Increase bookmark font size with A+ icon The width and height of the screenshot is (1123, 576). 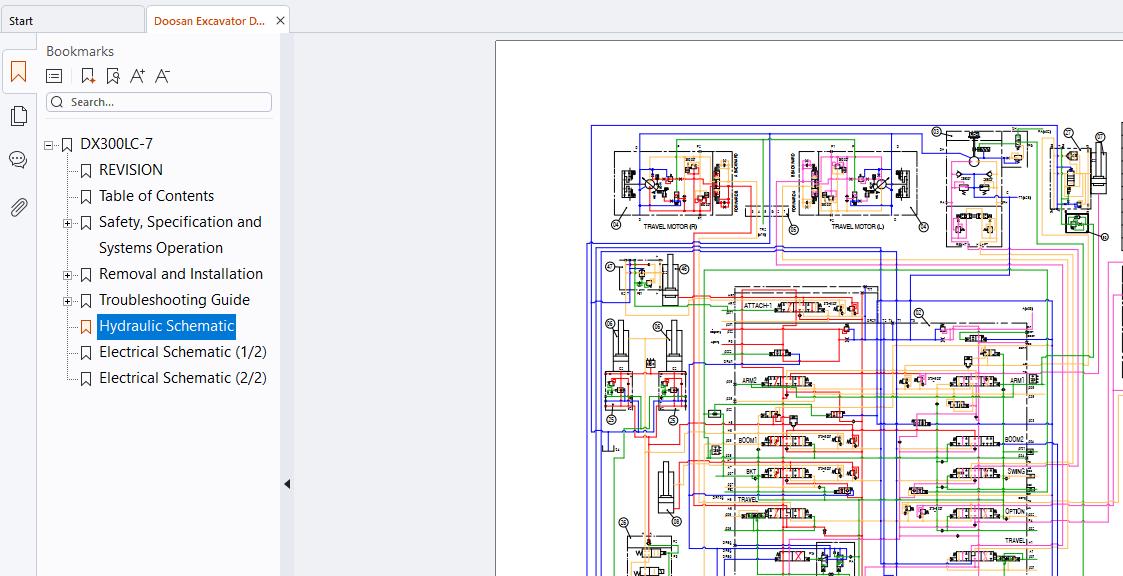click(x=138, y=76)
